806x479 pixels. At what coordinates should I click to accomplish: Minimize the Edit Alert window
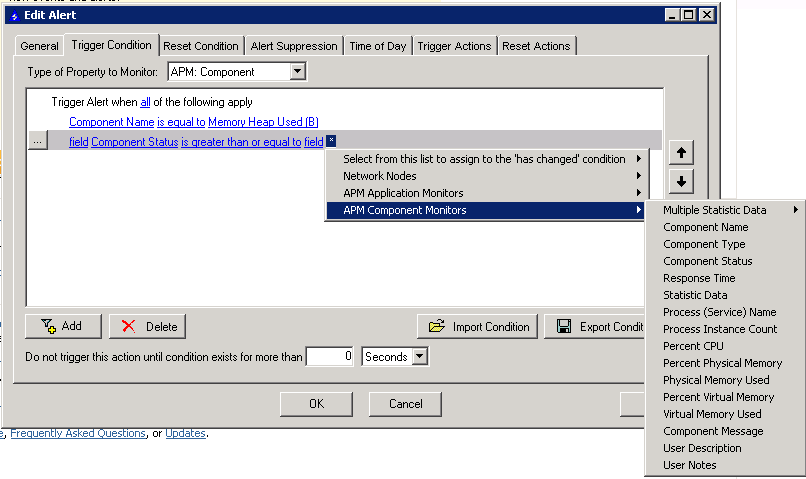click(672, 15)
